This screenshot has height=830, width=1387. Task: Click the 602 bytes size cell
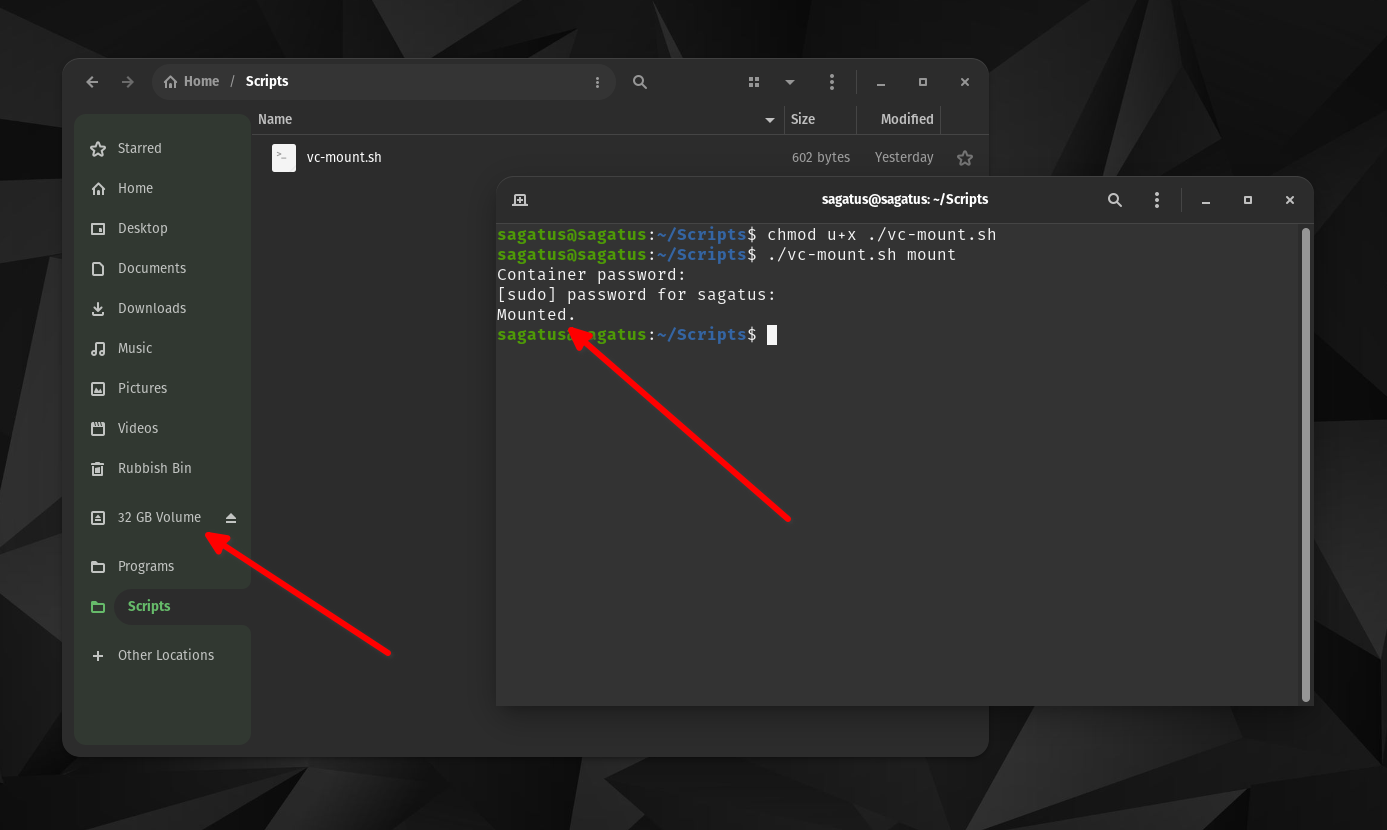click(x=820, y=158)
